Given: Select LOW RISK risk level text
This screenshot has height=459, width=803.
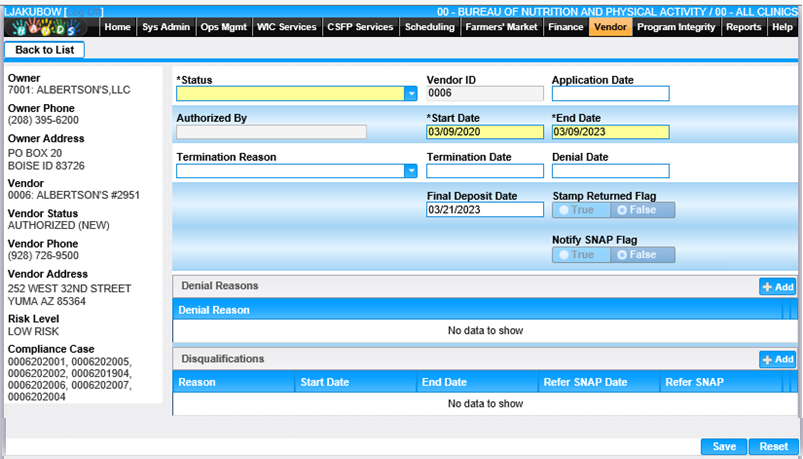Looking at the screenshot, I should tap(33, 331).
